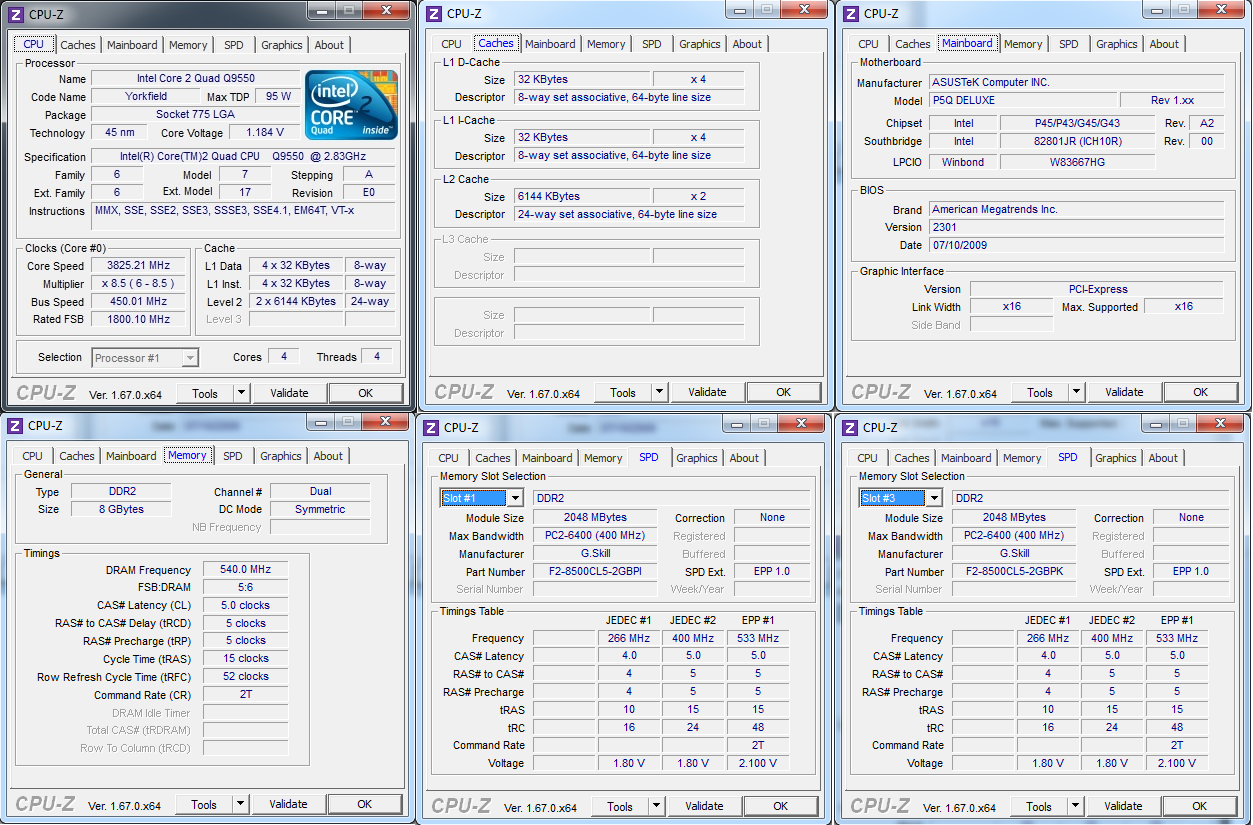Click the manufacturer 'ASUSTeK Computer INC.'
1253x825 pixels.
(1076, 82)
